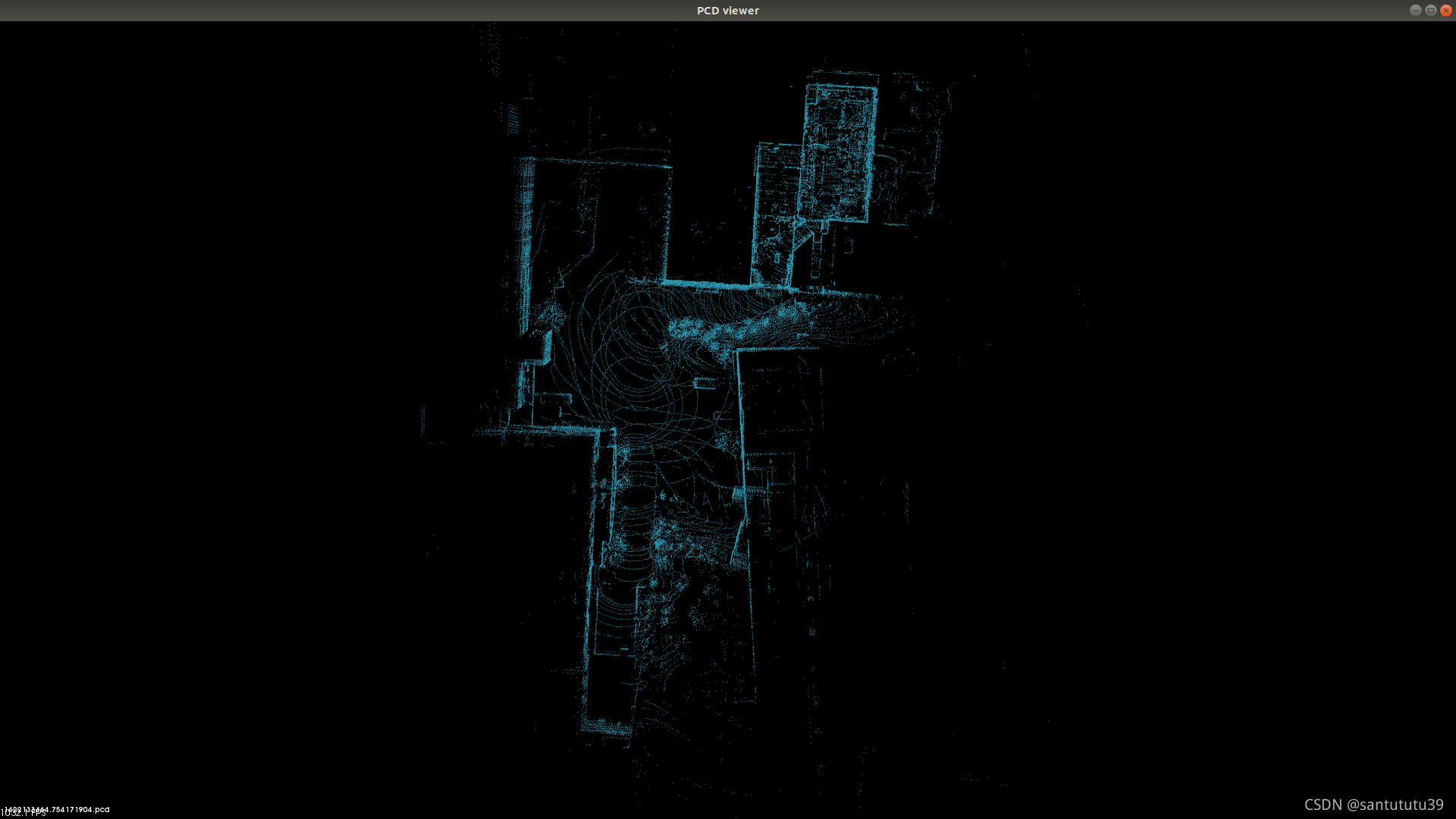Close the PCD viewer window

tap(1445, 10)
